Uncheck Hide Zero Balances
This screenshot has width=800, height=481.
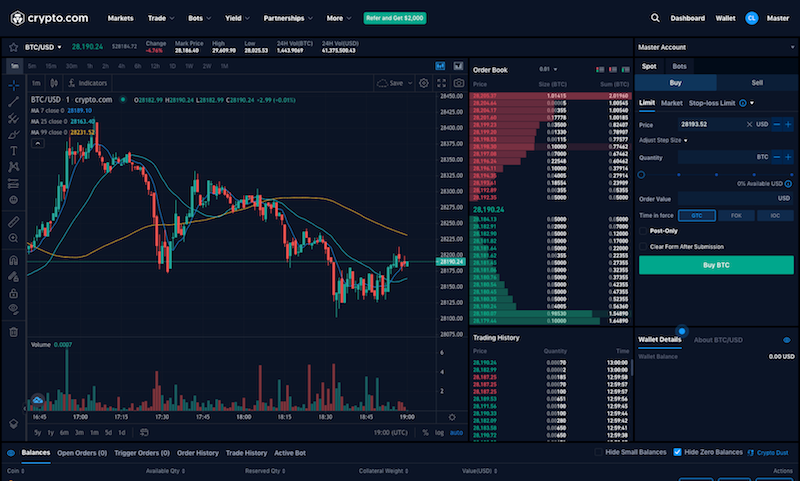point(678,452)
